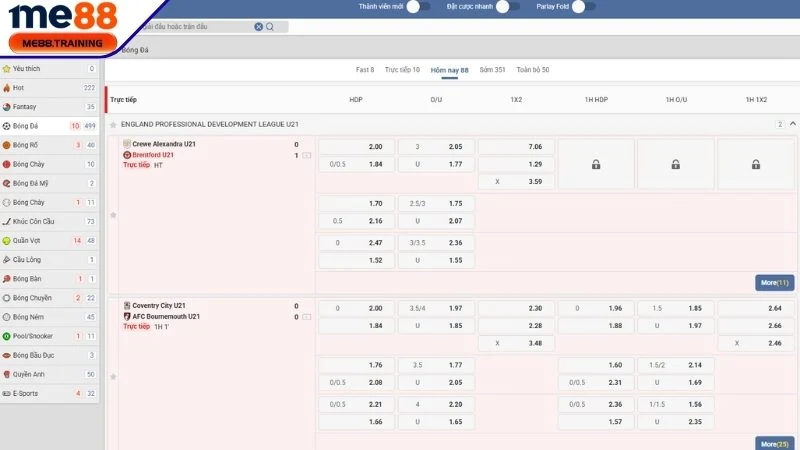800x450 pixels.
Task: Click the E-Sports gamepad icon
Action: [x=7, y=393]
